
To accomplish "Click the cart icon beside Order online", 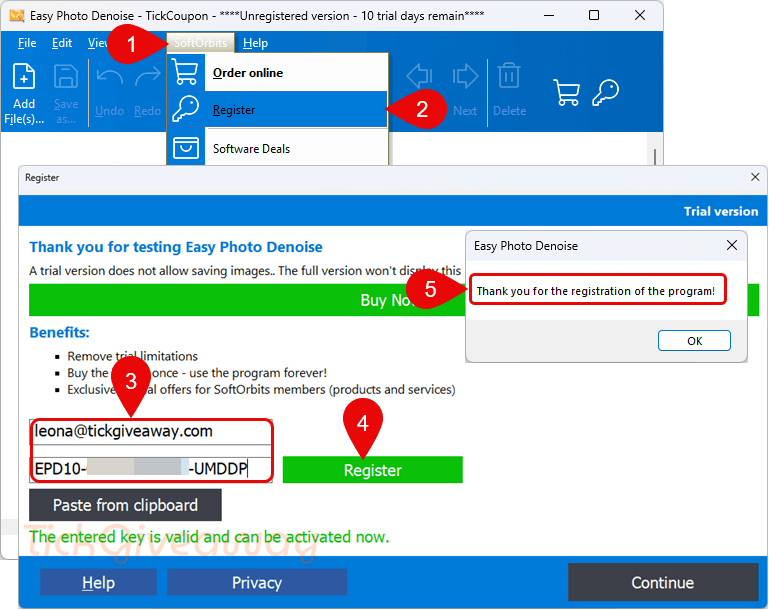I will point(186,72).
